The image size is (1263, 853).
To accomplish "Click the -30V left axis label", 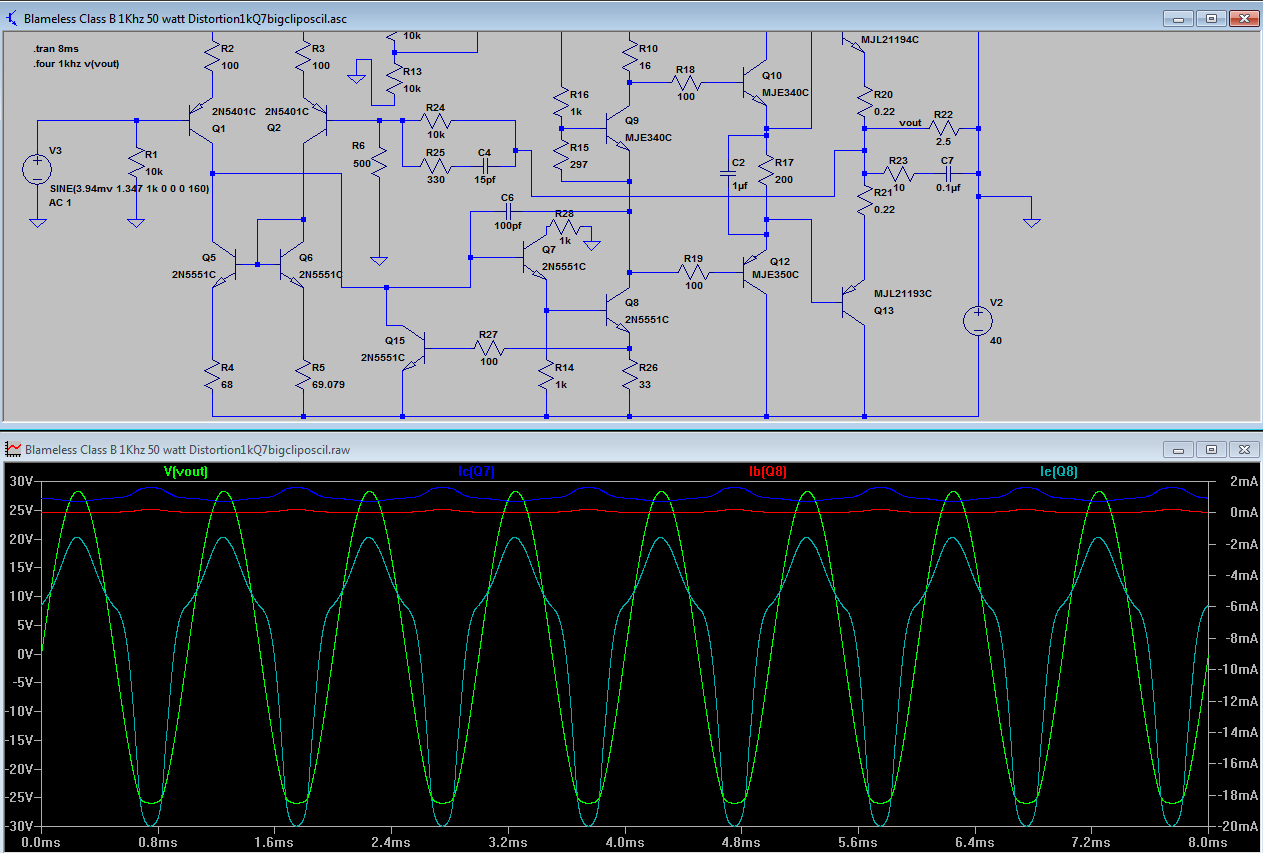I will coord(19,827).
